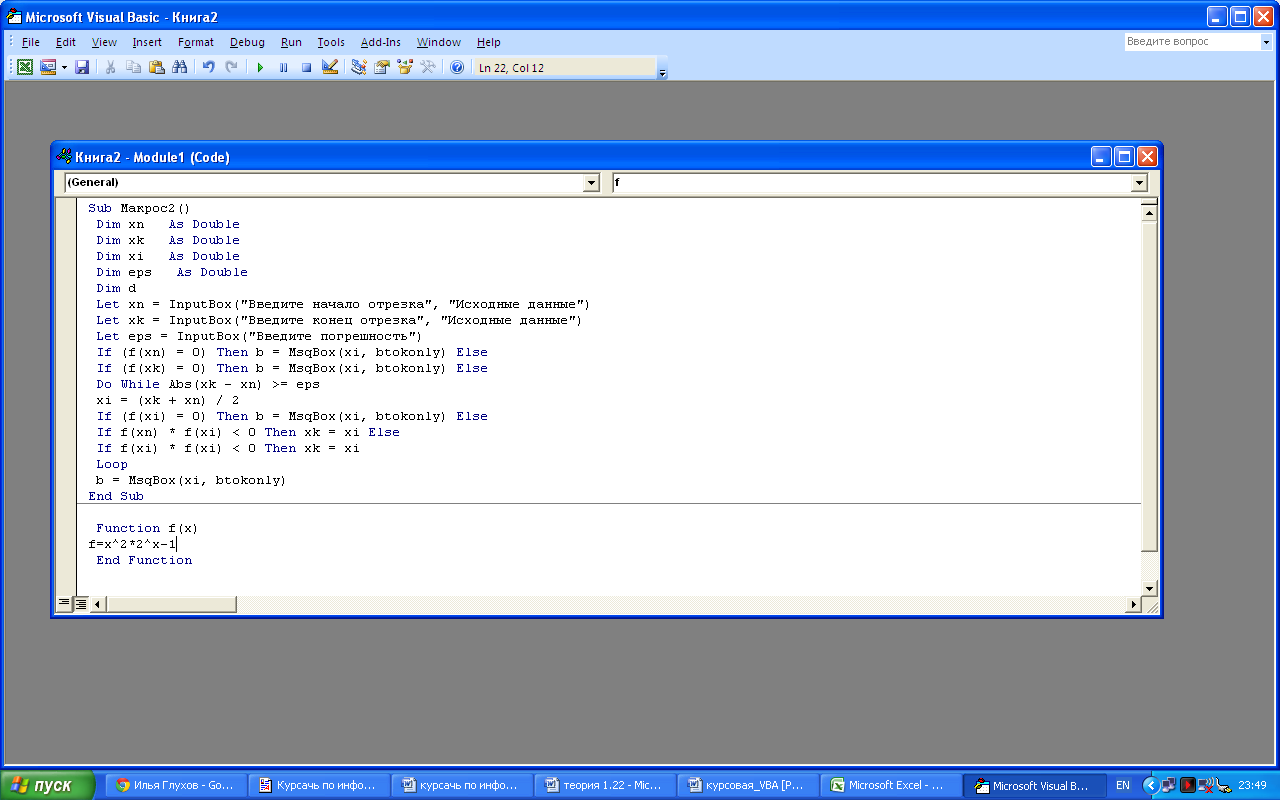Screen dimensions: 1280x800
Task: Click the 'End Function' line
Action: pos(144,560)
